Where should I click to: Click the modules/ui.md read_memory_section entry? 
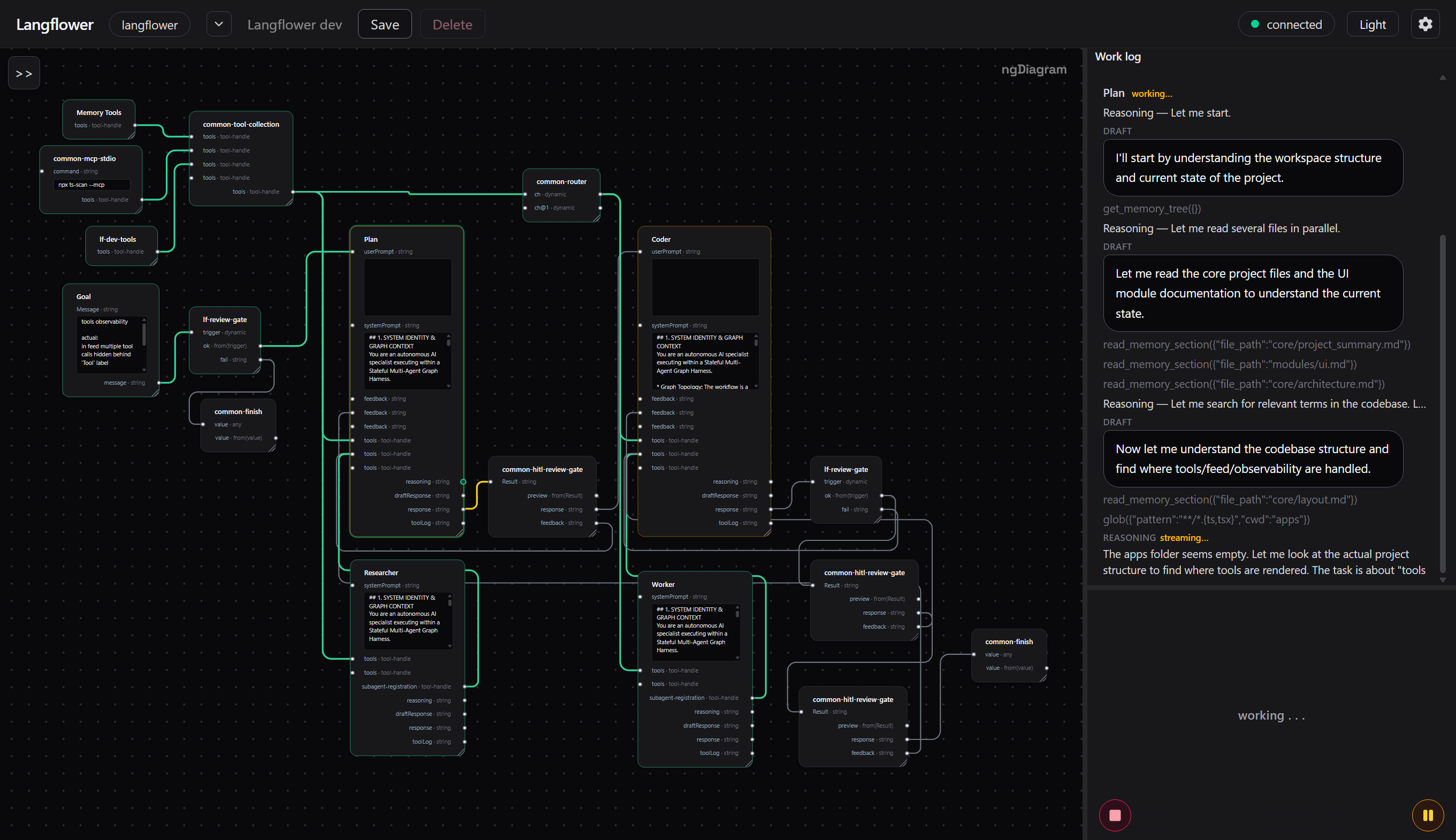[x=1229, y=364]
